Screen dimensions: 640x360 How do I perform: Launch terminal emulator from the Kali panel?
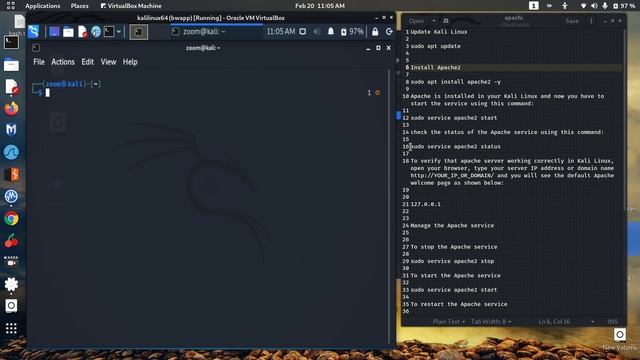[x=109, y=31]
